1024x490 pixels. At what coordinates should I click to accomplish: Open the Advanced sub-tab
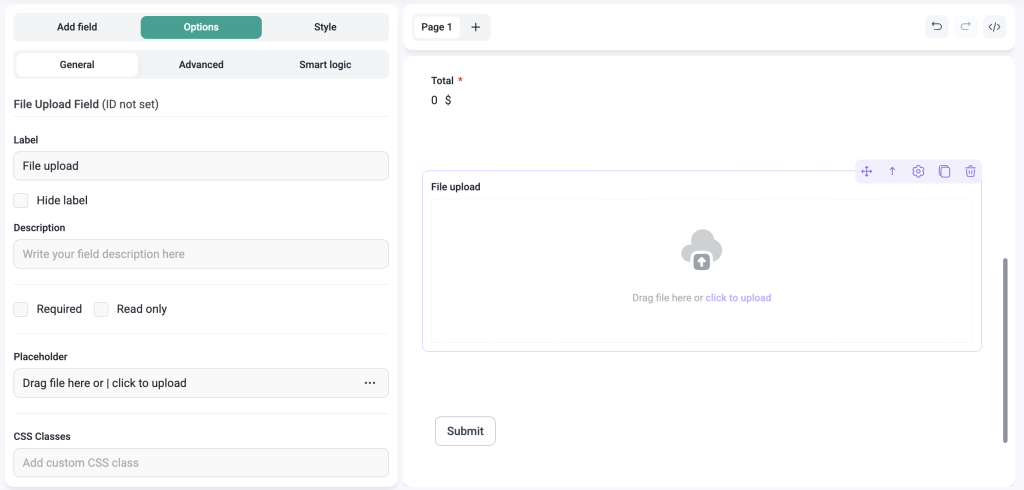[x=201, y=65]
